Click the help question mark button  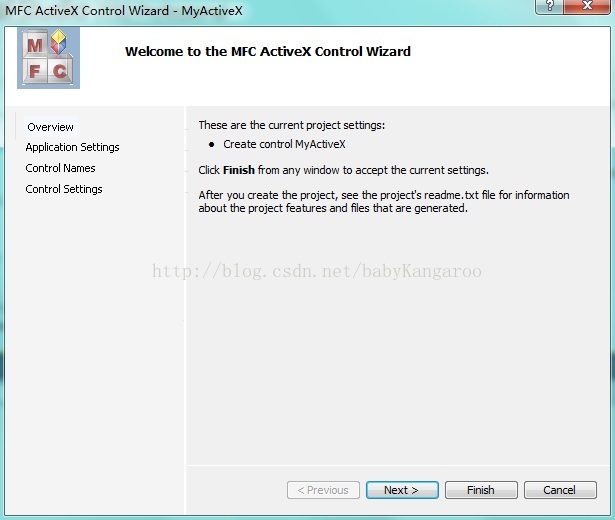click(x=549, y=6)
